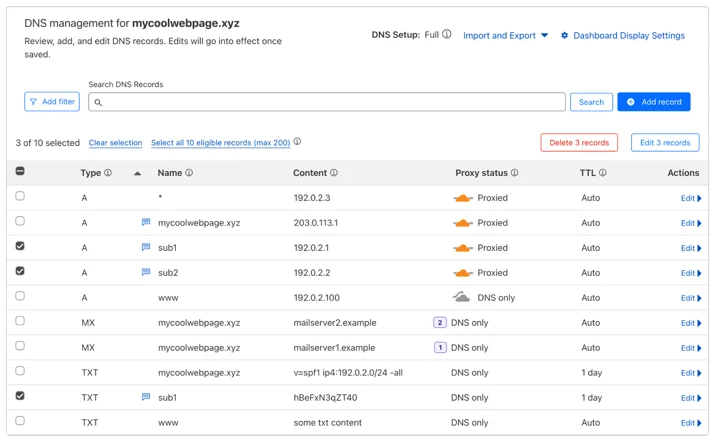The width and height of the screenshot is (715, 443).
Task: Click the info icon next to TTL header
Action: tap(602, 173)
